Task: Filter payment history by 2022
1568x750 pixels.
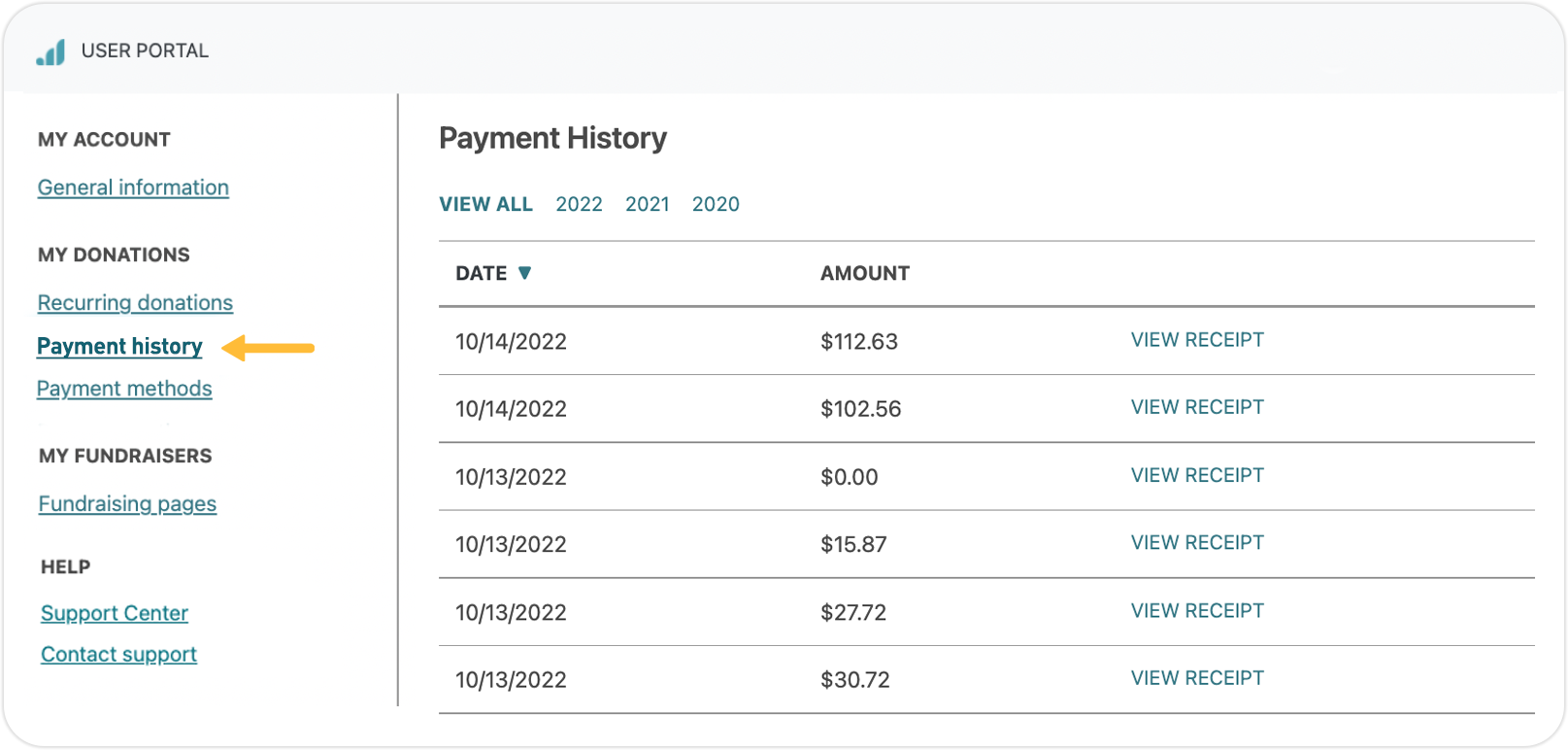Action: pyautogui.click(x=579, y=204)
